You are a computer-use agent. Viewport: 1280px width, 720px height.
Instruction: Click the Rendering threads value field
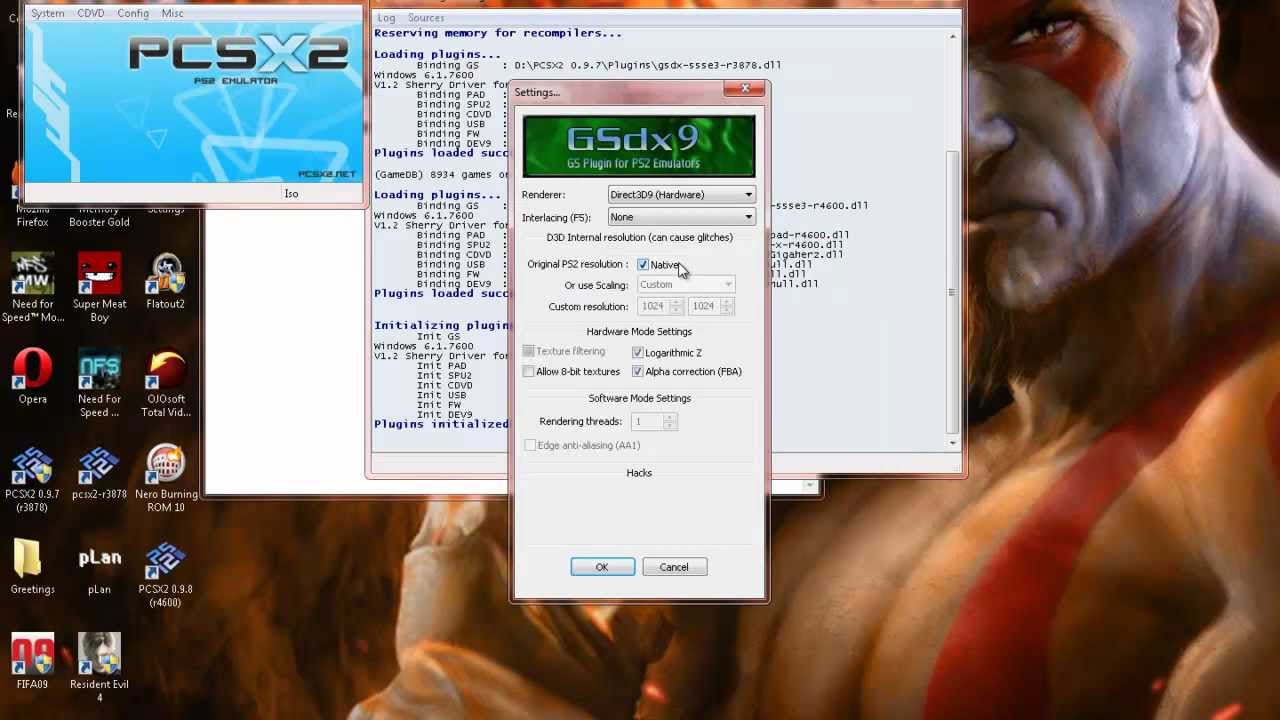tap(647, 422)
